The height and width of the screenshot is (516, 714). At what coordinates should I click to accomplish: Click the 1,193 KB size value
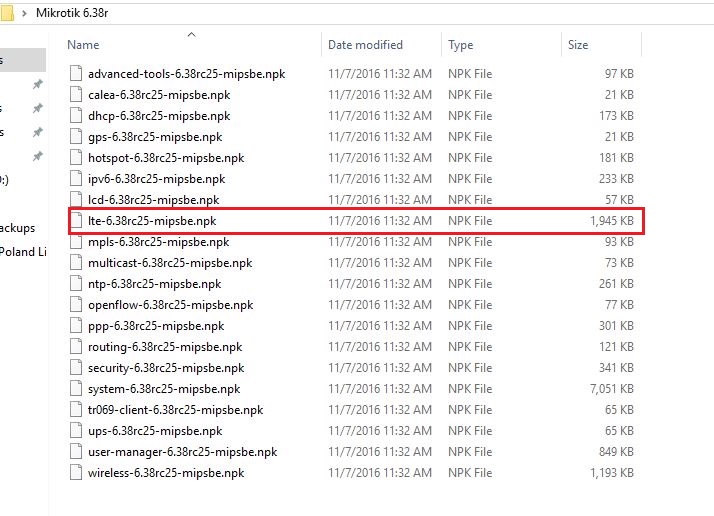[612, 473]
